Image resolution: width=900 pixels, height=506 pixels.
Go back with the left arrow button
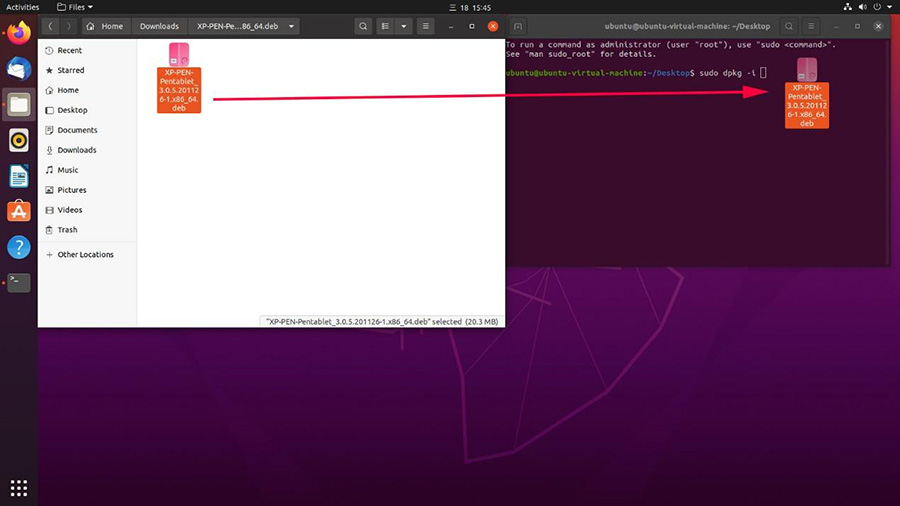click(x=51, y=26)
